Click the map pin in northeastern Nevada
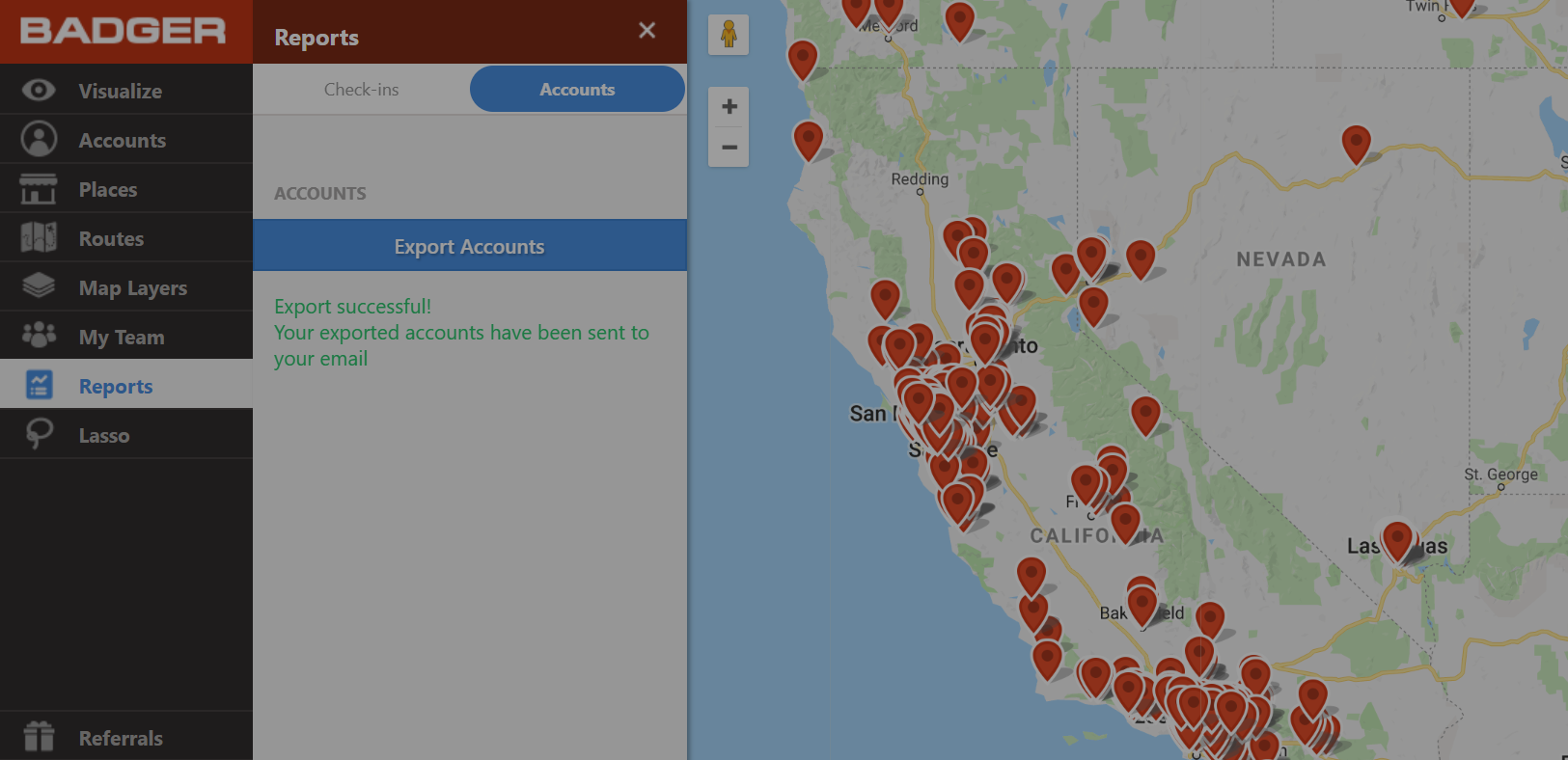The height and width of the screenshot is (760, 1568). click(1356, 144)
